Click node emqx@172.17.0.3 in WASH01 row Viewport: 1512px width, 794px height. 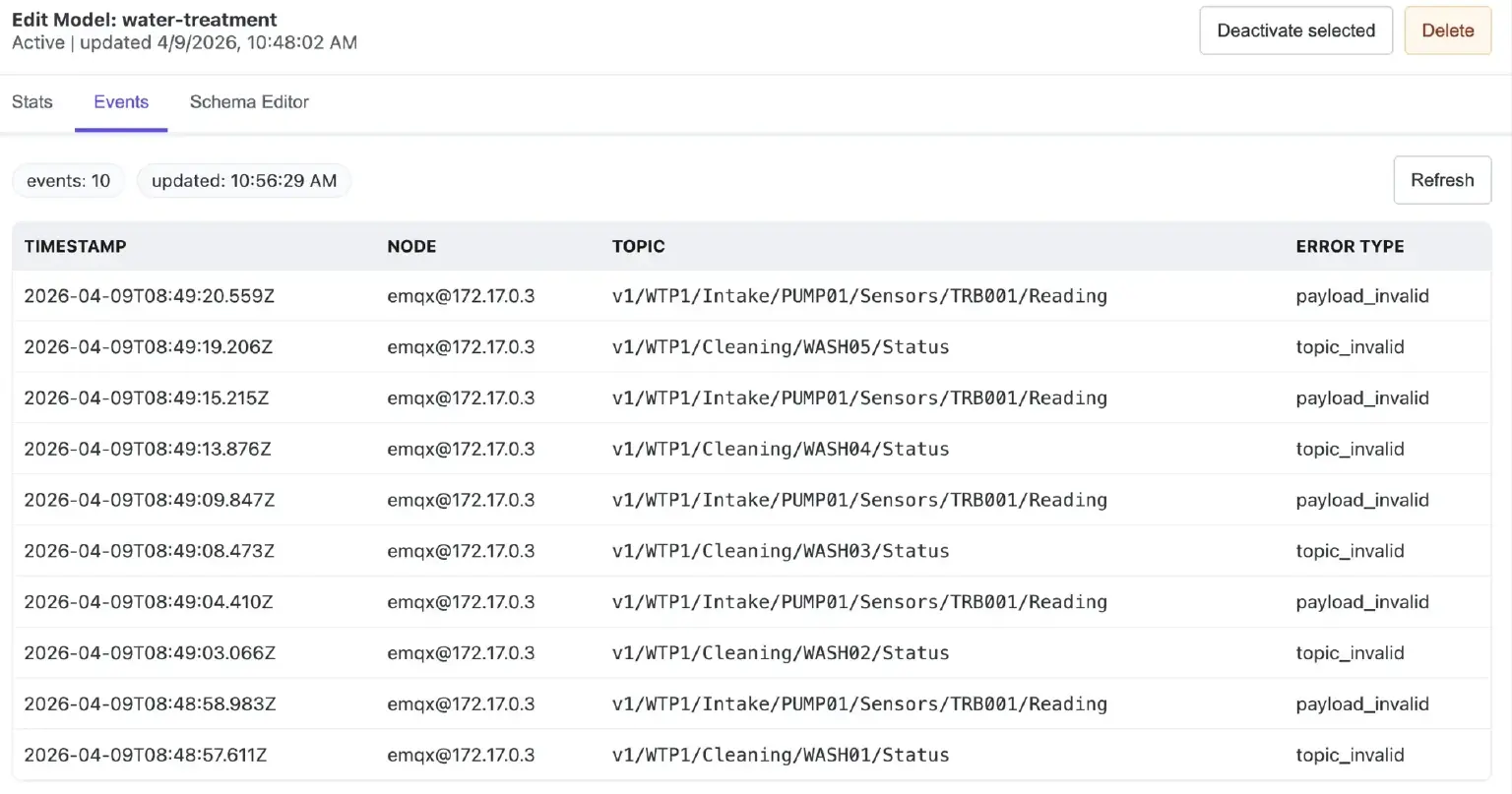coord(461,756)
